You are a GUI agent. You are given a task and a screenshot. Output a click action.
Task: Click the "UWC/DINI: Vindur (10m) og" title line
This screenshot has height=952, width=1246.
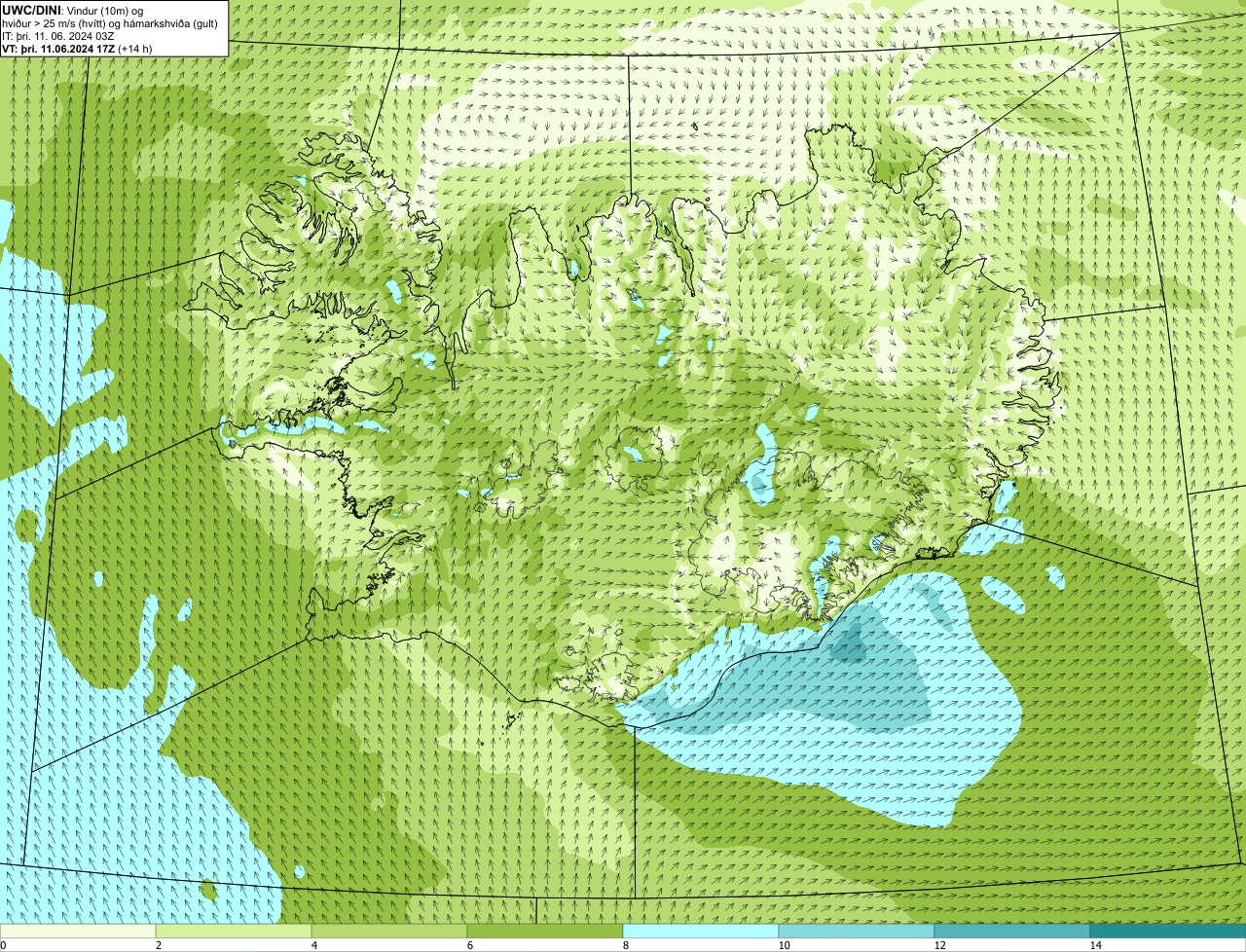point(73,10)
